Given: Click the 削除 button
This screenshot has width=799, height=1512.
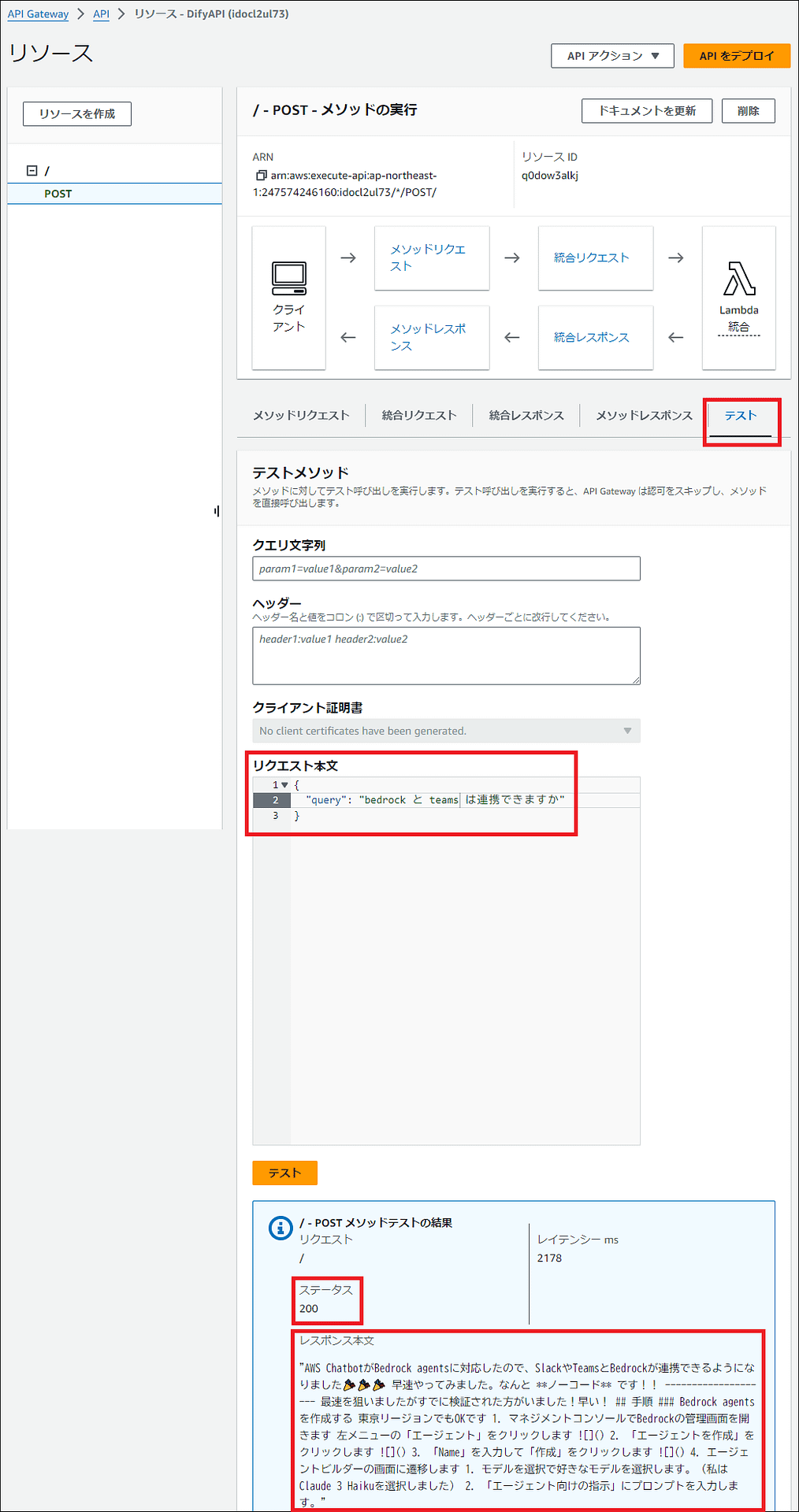Looking at the screenshot, I should 748,111.
